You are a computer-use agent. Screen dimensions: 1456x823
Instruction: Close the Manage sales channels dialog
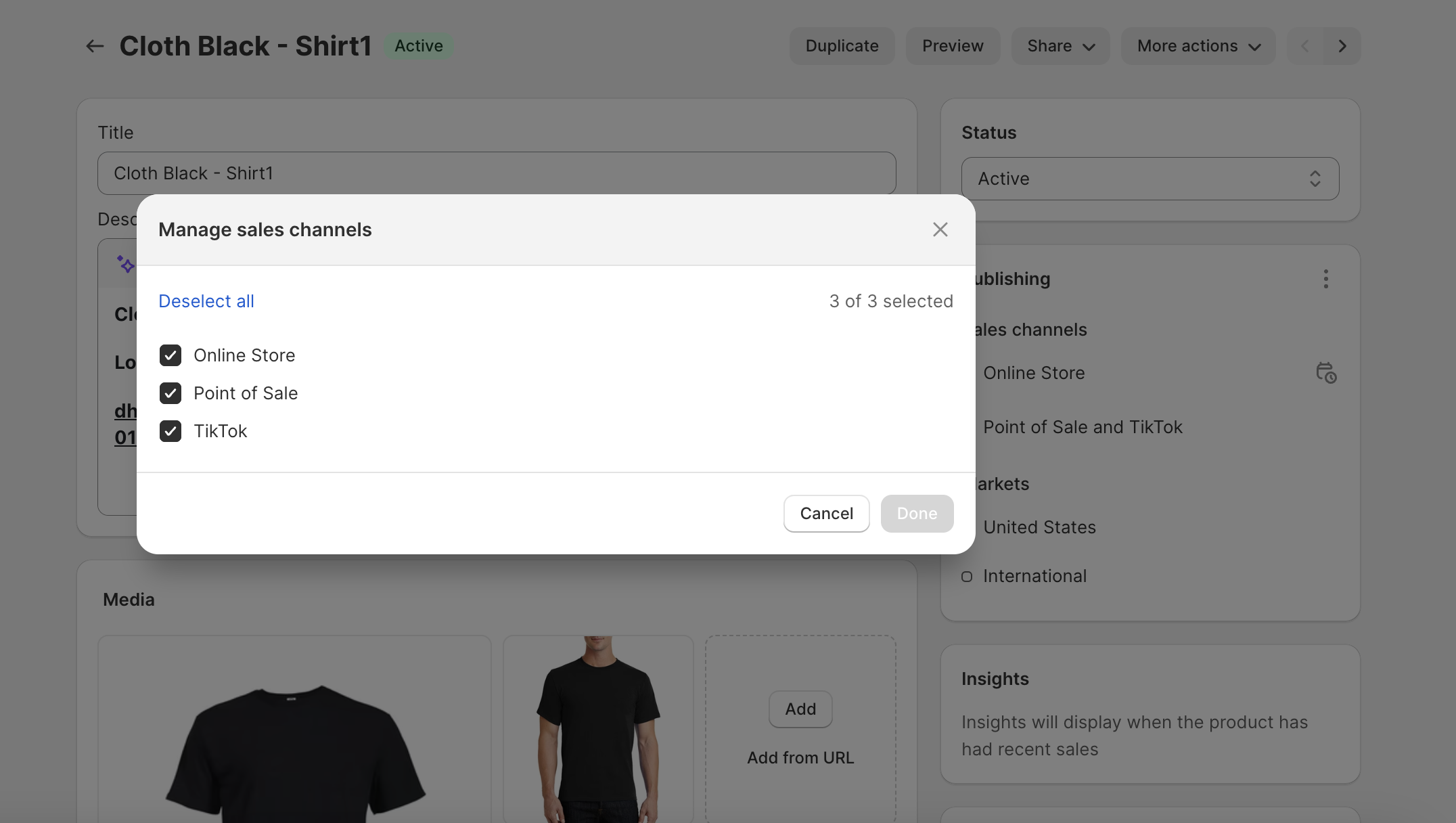[940, 229]
